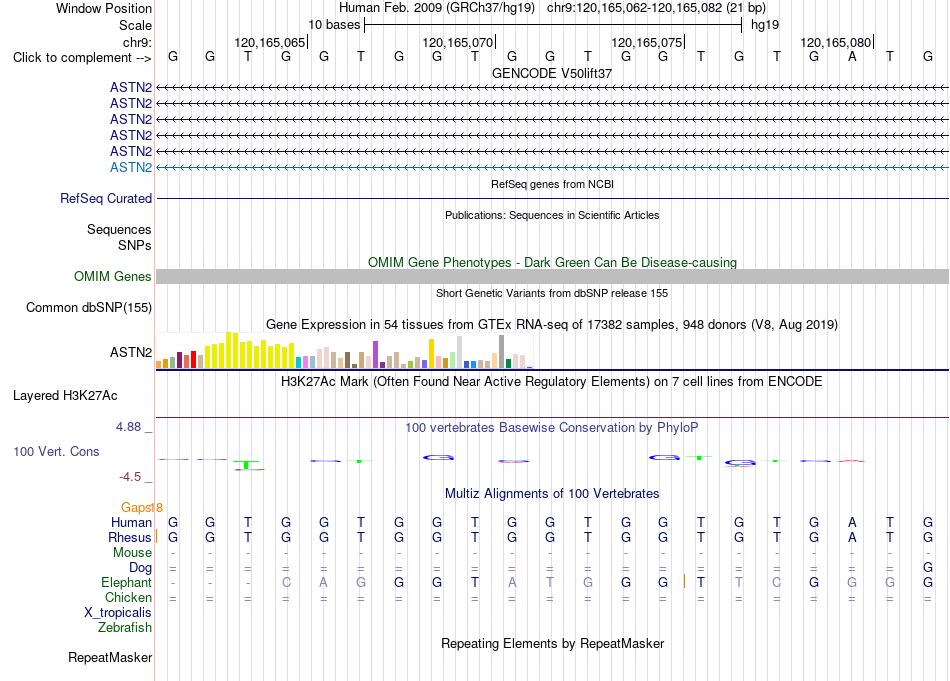This screenshot has width=950, height=681.
Task: Click the '100 Vert. Cons' track label
Action: point(56,451)
